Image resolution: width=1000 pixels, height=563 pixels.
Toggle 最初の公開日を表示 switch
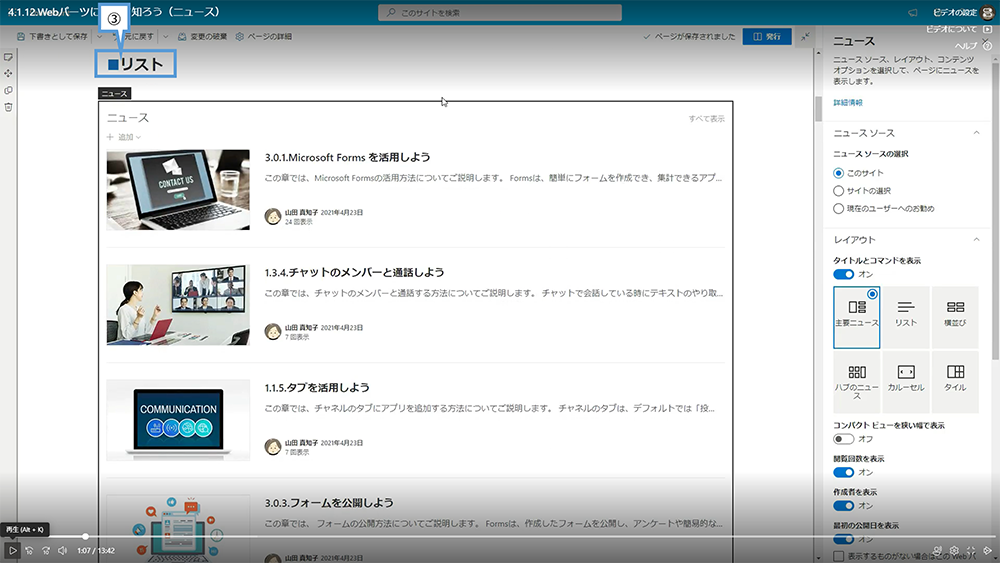pyautogui.click(x=843, y=539)
